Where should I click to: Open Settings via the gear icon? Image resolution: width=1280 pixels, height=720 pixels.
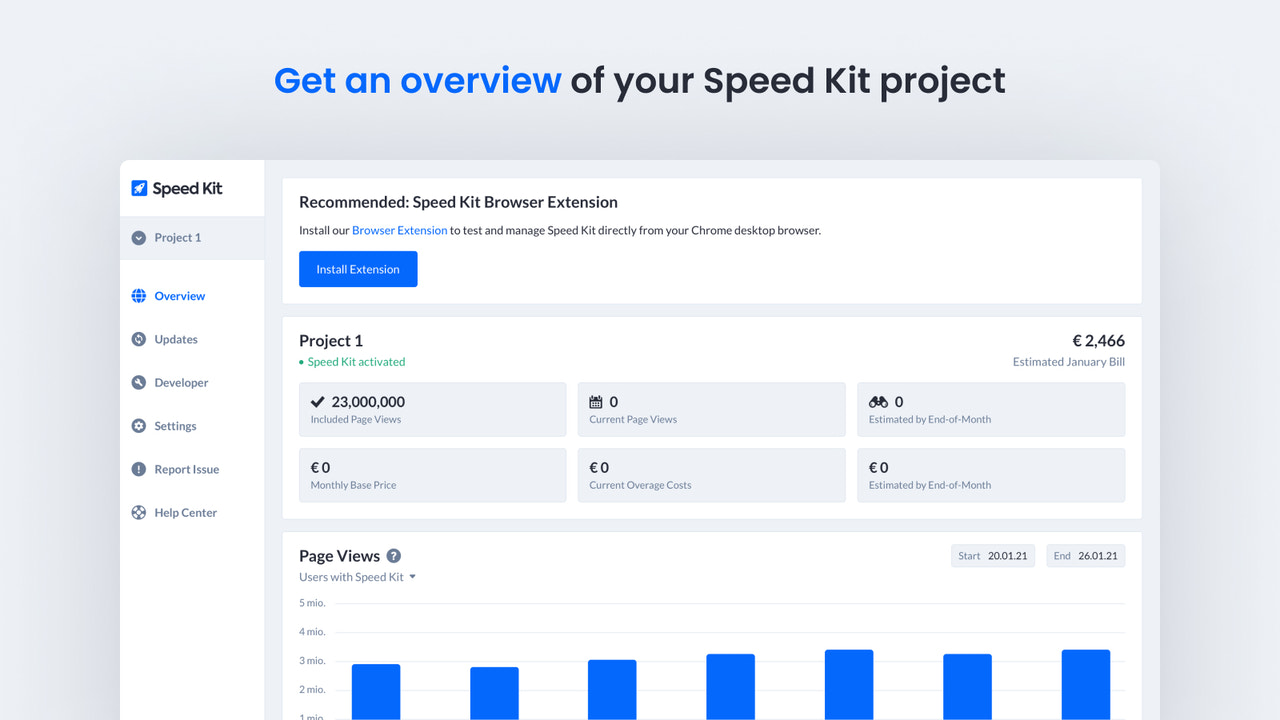(x=138, y=425)
